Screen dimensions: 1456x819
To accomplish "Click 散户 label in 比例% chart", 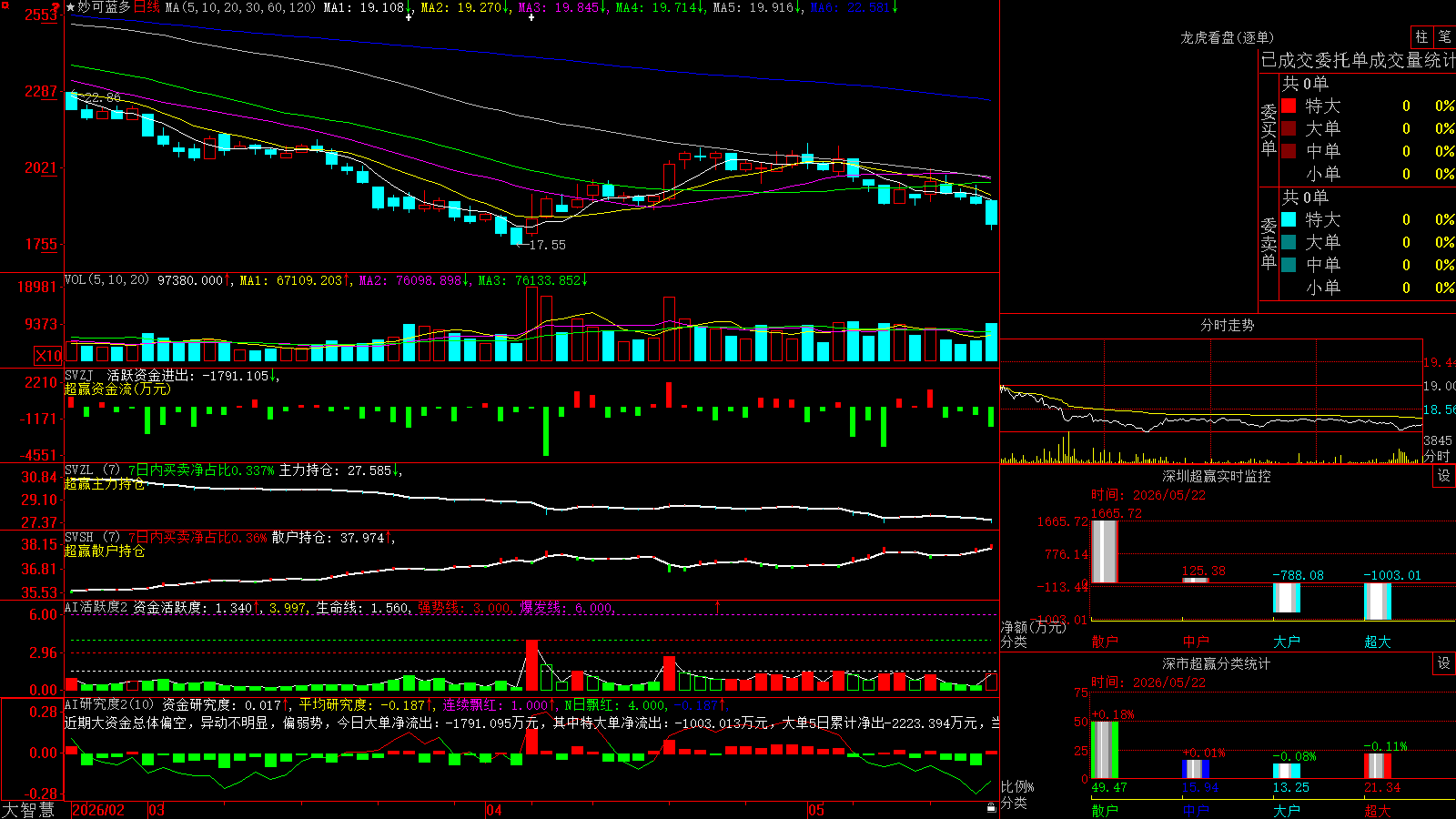I will tap(1105, 810).
